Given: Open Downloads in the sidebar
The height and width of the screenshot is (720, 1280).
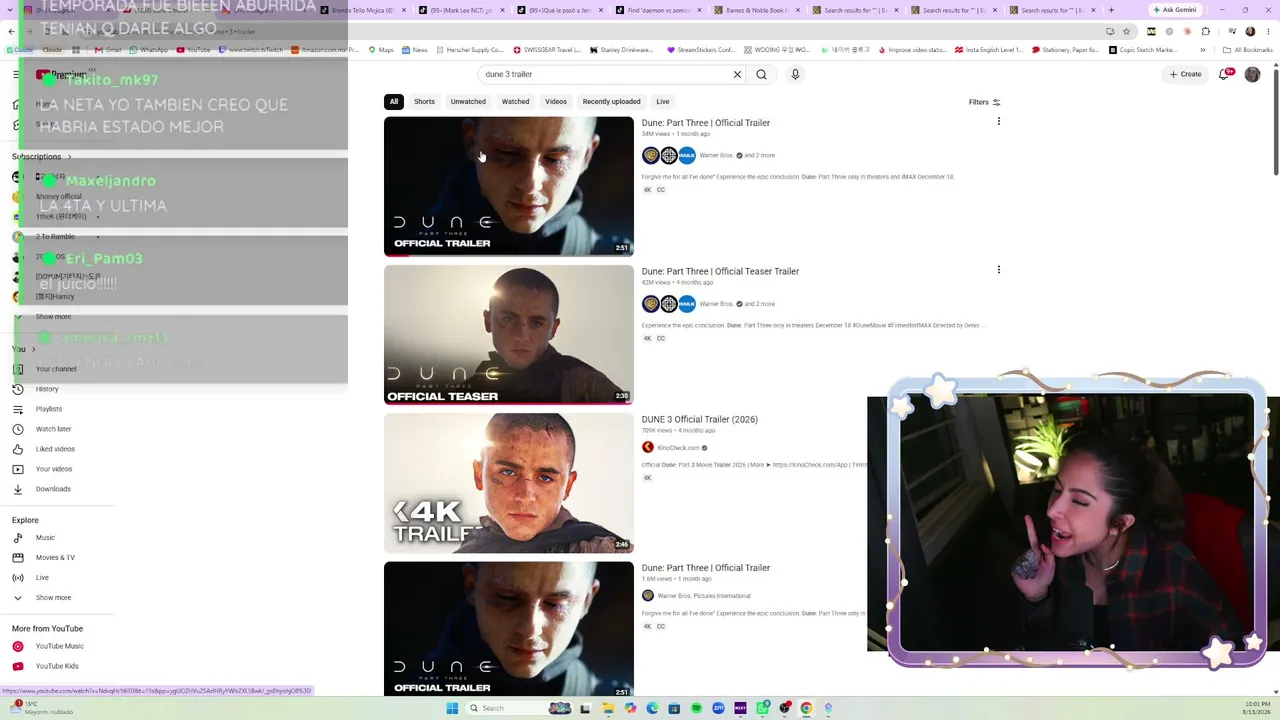Looking at the screenshot, I should 53,489.
